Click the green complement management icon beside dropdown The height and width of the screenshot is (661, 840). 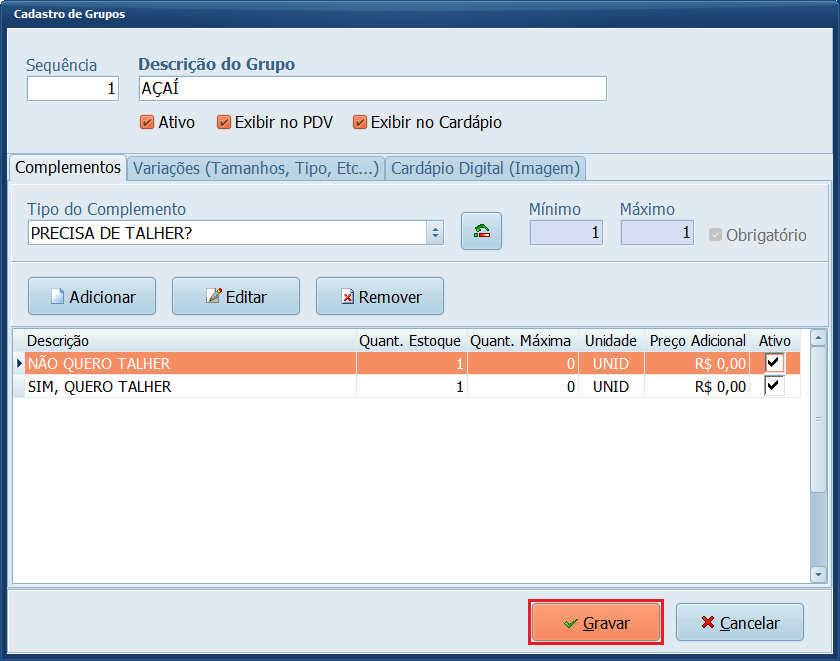[481, 229]
